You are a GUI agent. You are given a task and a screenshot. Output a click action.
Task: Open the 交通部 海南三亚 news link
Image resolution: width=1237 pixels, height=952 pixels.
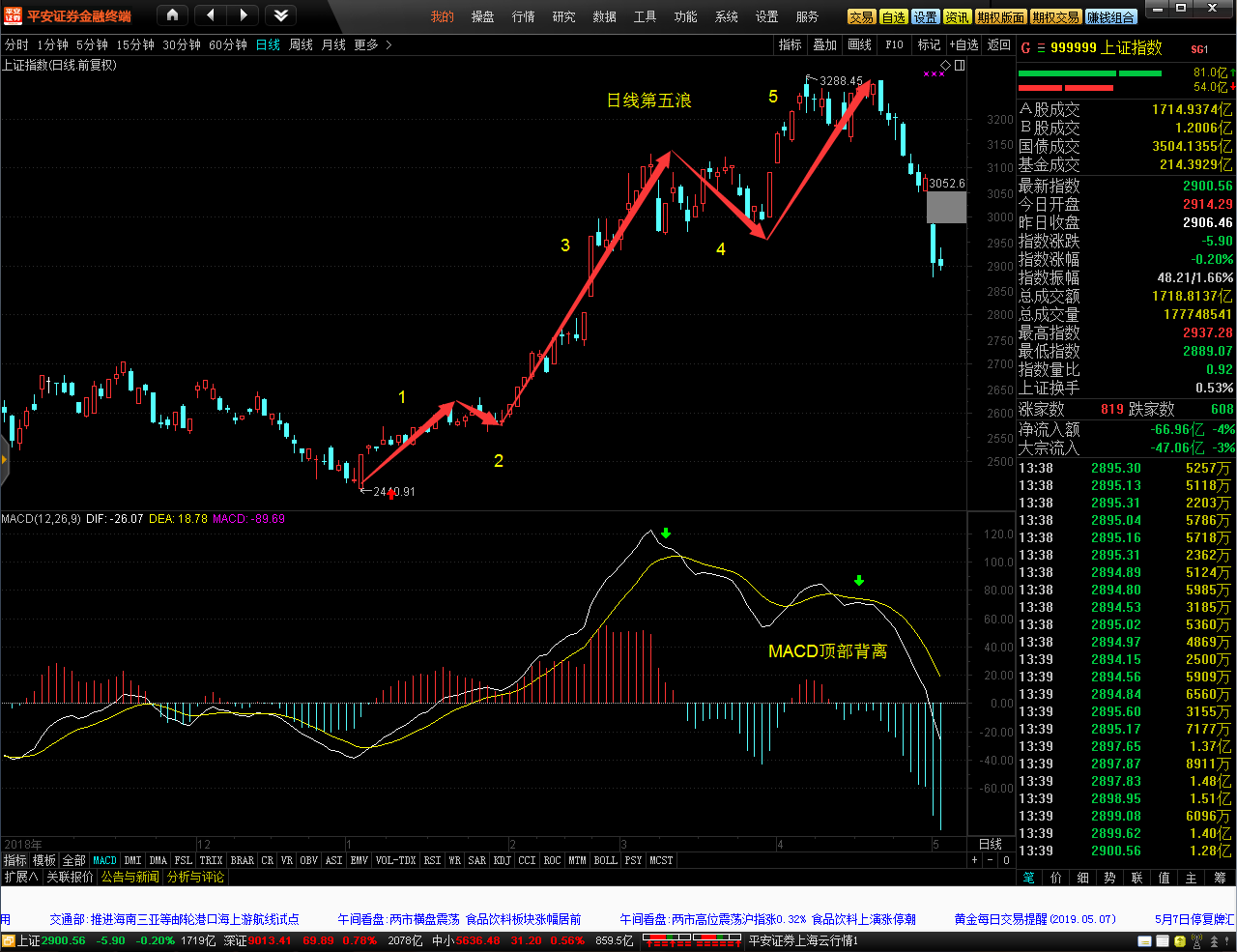tap(174, 919)
